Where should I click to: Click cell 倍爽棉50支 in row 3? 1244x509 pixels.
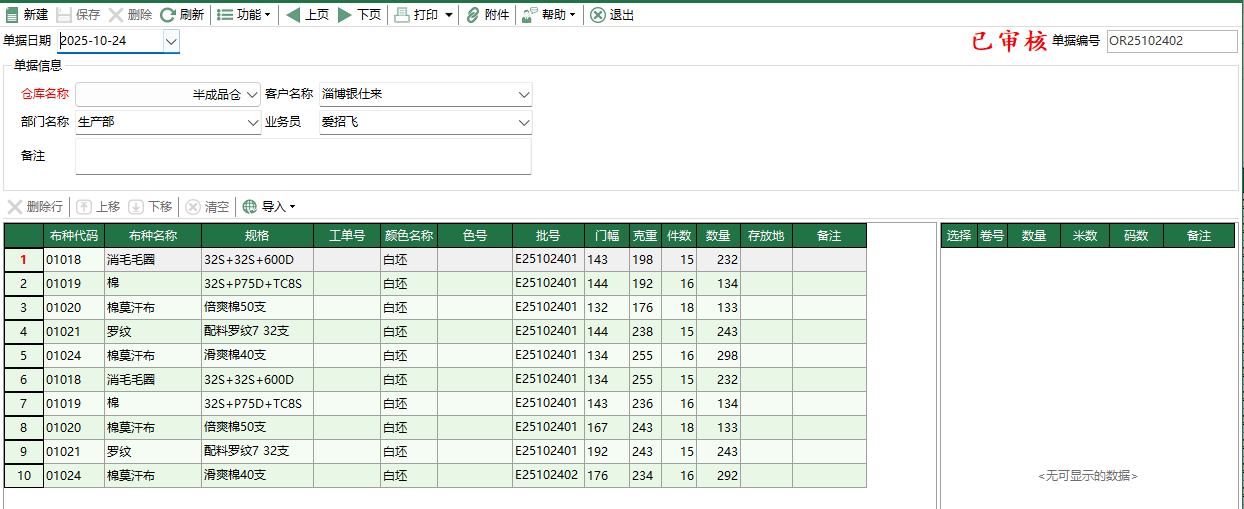tap(257, 308)
